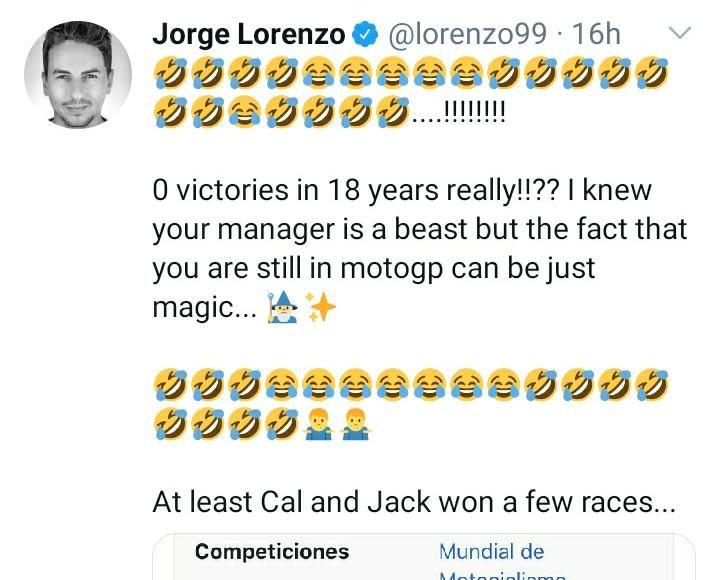Click the Competiciones label in the card
Screen dimensions: 720x580
[272, 552]
